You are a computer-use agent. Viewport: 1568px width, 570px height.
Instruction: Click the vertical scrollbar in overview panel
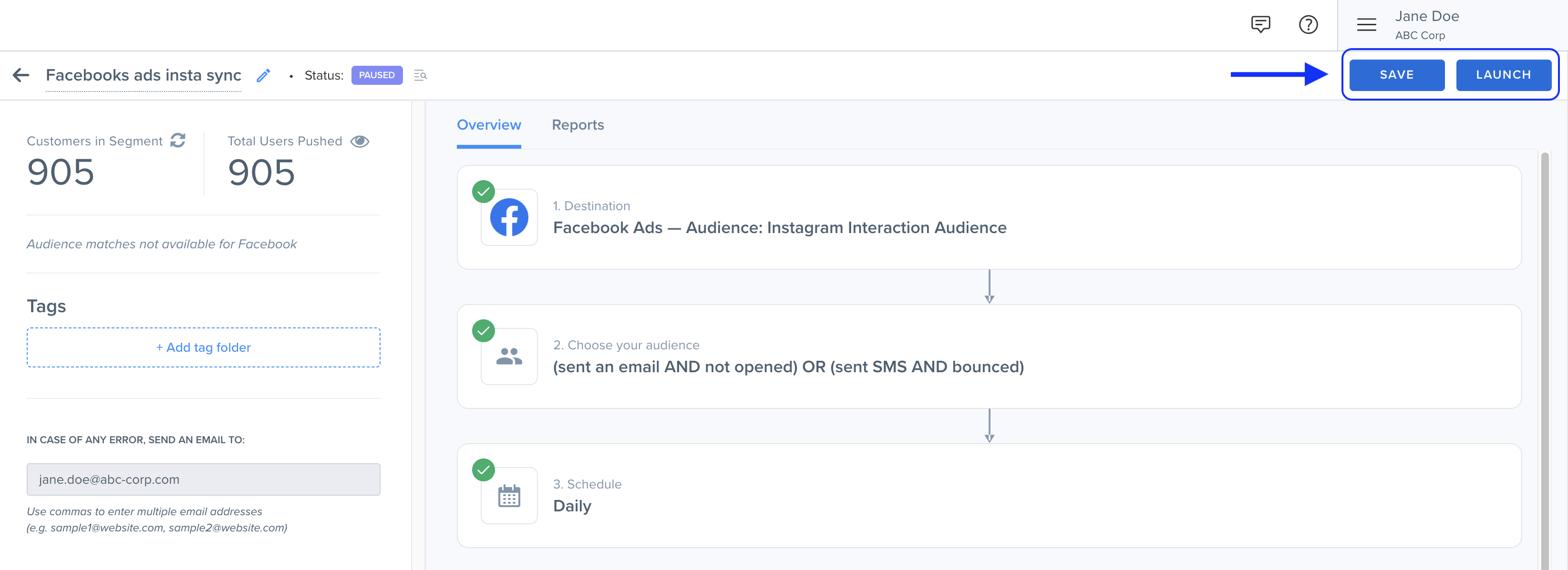tap(1544, 359)
